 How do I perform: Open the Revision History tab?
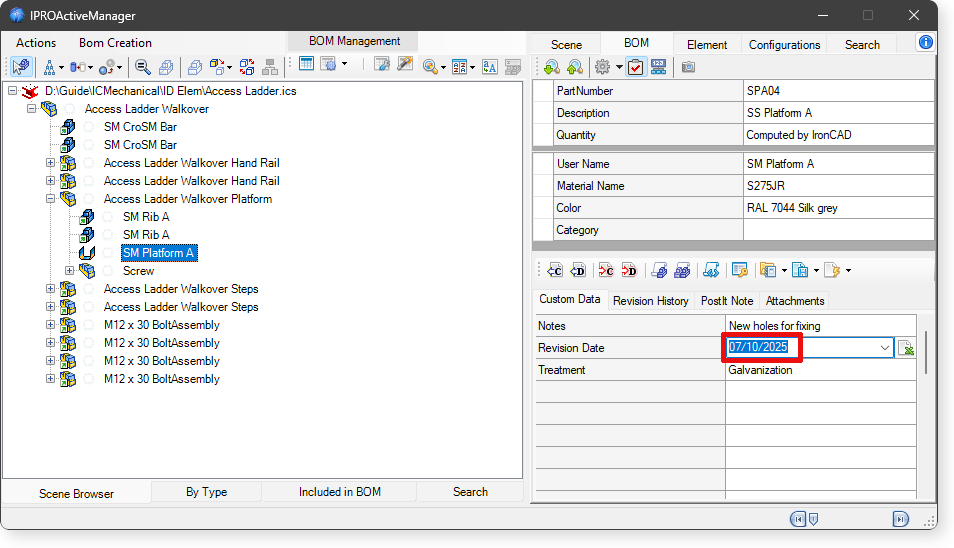(650, 300)
